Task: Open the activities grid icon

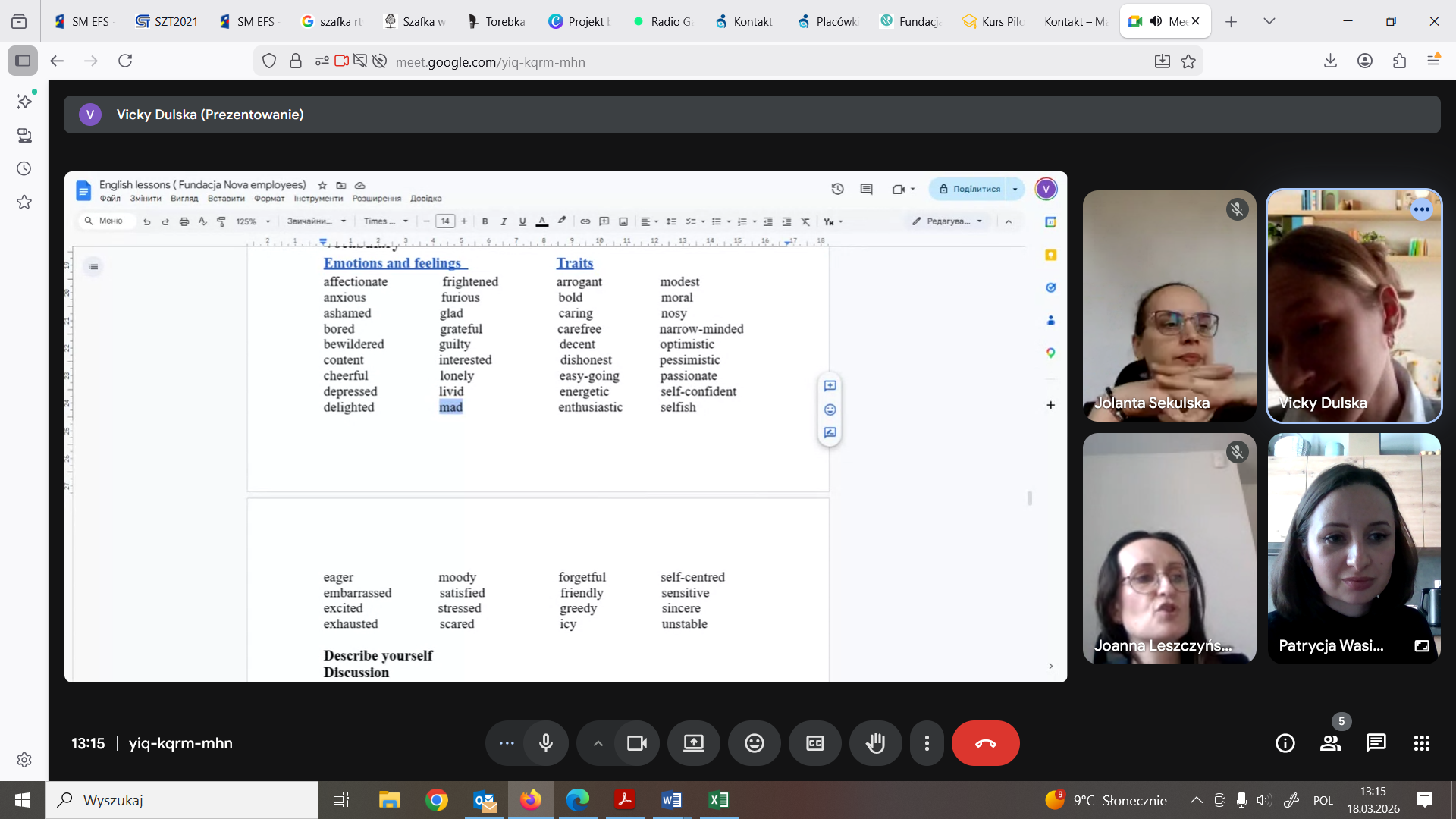Action: 1421,743
